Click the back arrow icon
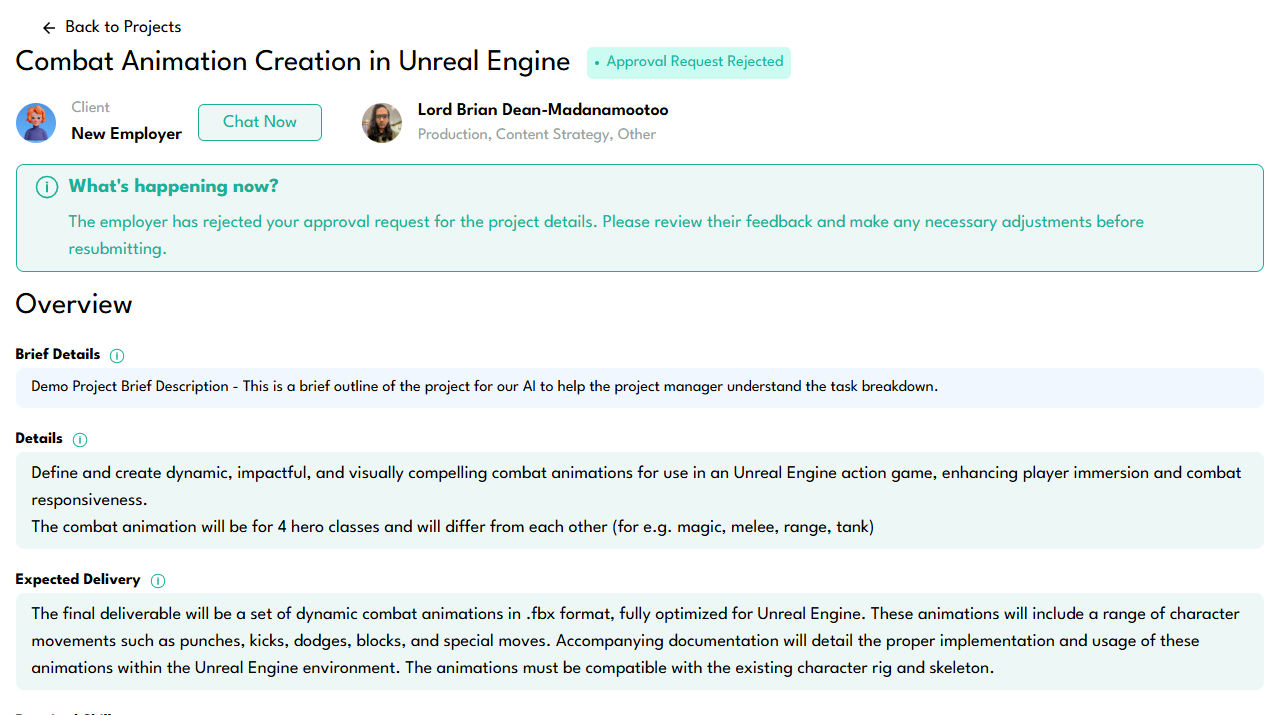Image resolution: width=1271 pixels, height=715 pixels. point(49,28)
